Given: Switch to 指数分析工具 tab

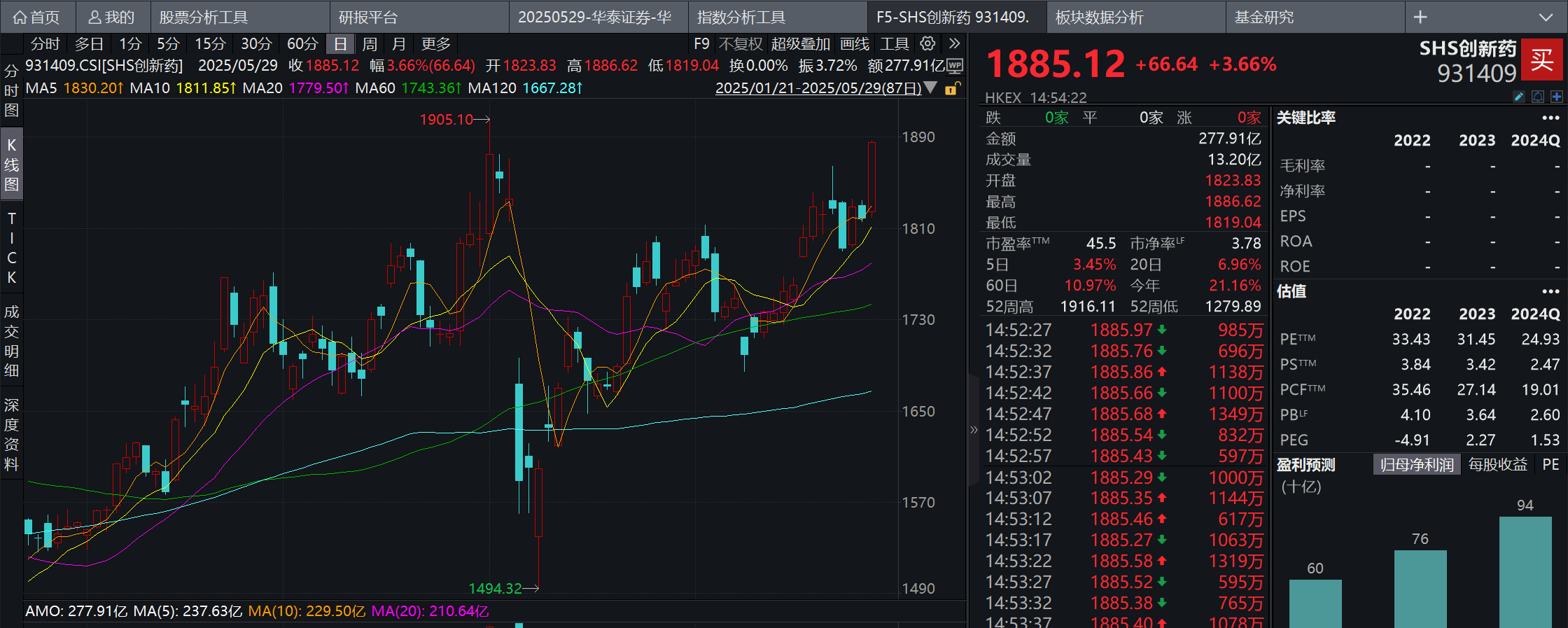Looking at the screenshot, I should [778, 17].
